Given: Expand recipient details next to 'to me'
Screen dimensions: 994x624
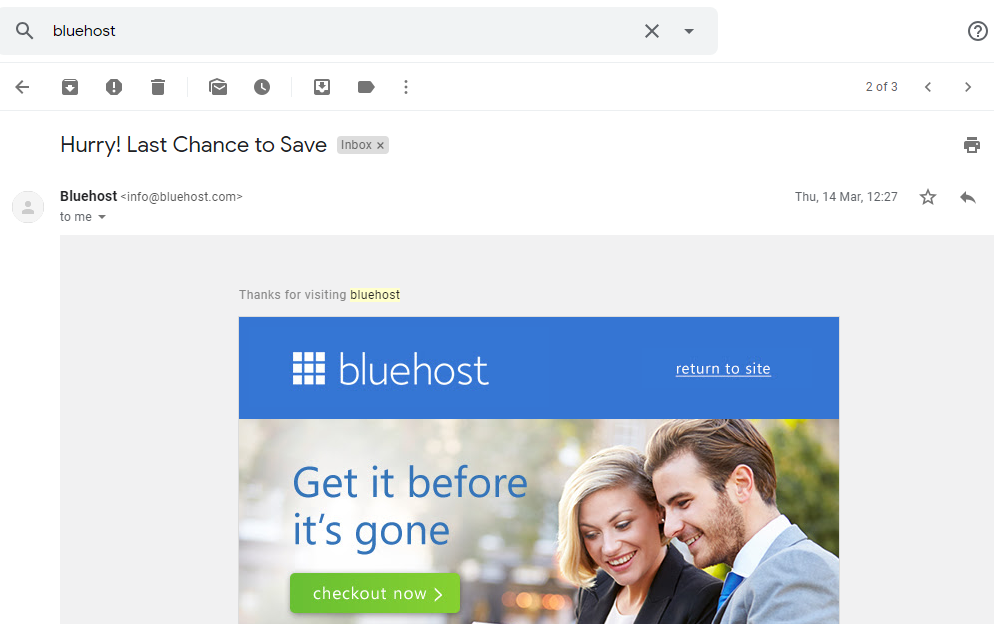Looking at the screenshot, I should click(102, 217).
